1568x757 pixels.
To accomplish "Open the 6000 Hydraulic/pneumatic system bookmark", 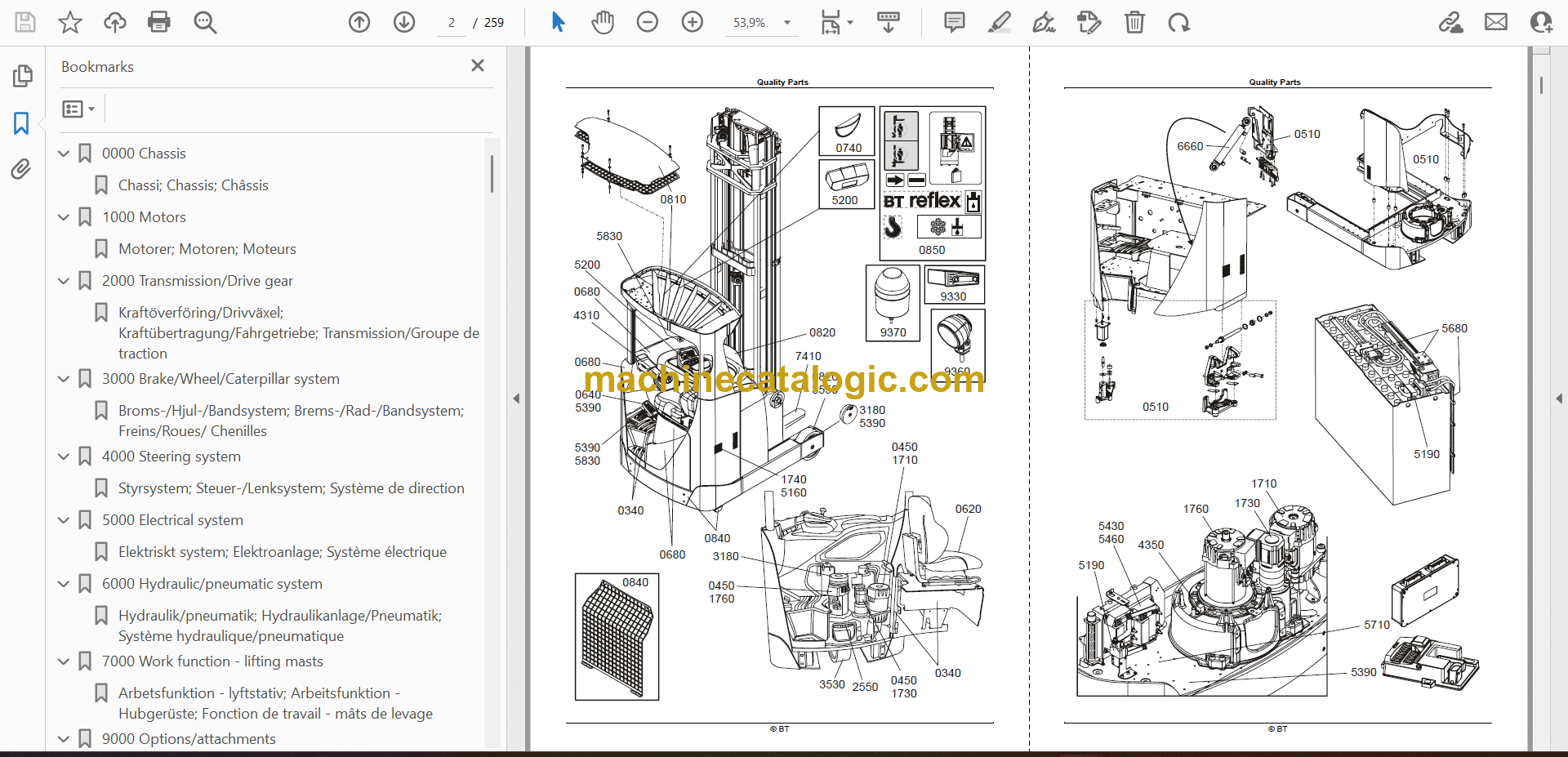I will click(x=212, y=584).
